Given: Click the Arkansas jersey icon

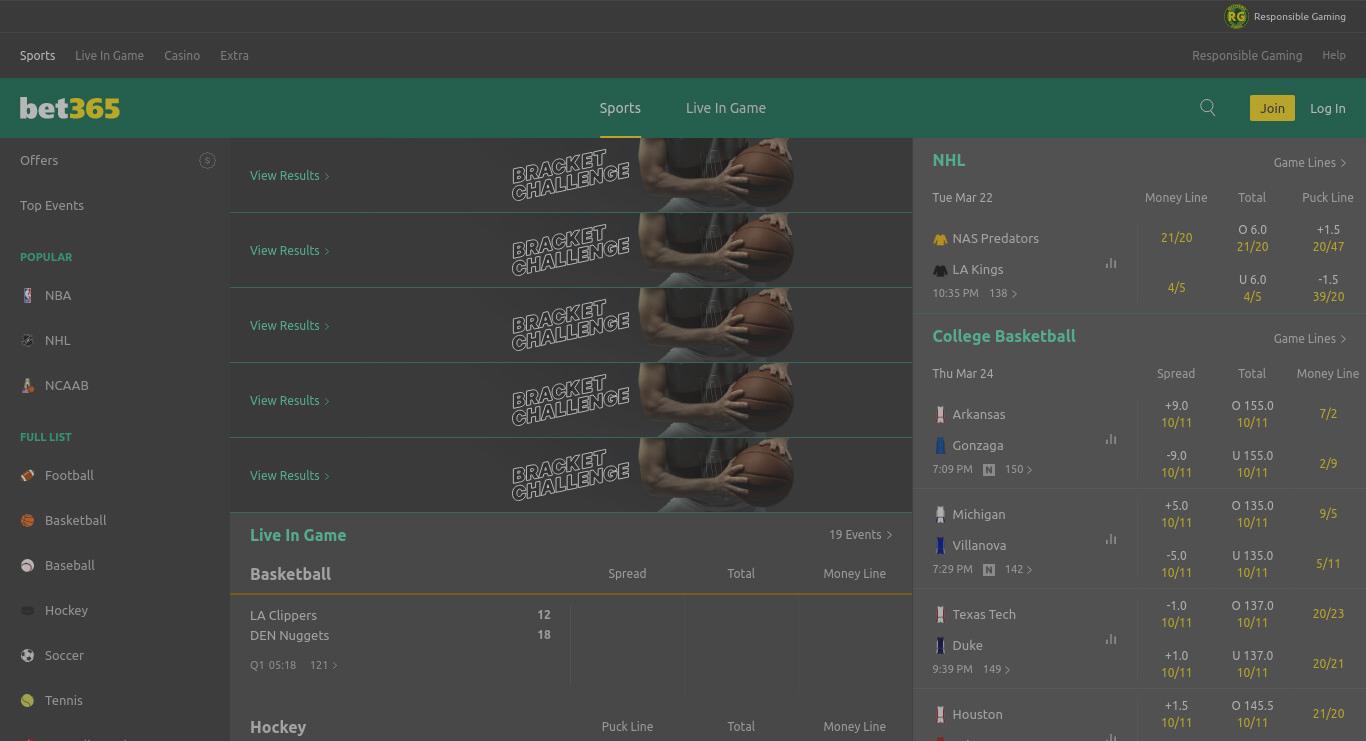Looking at the screenshot, I should tap(940, 414).
